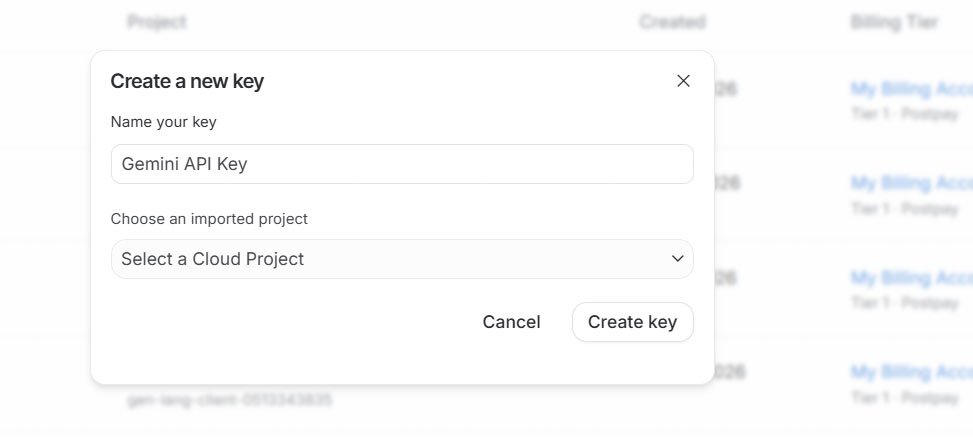Click the Project column header
The image size is (973, 438).
point(157,22)
